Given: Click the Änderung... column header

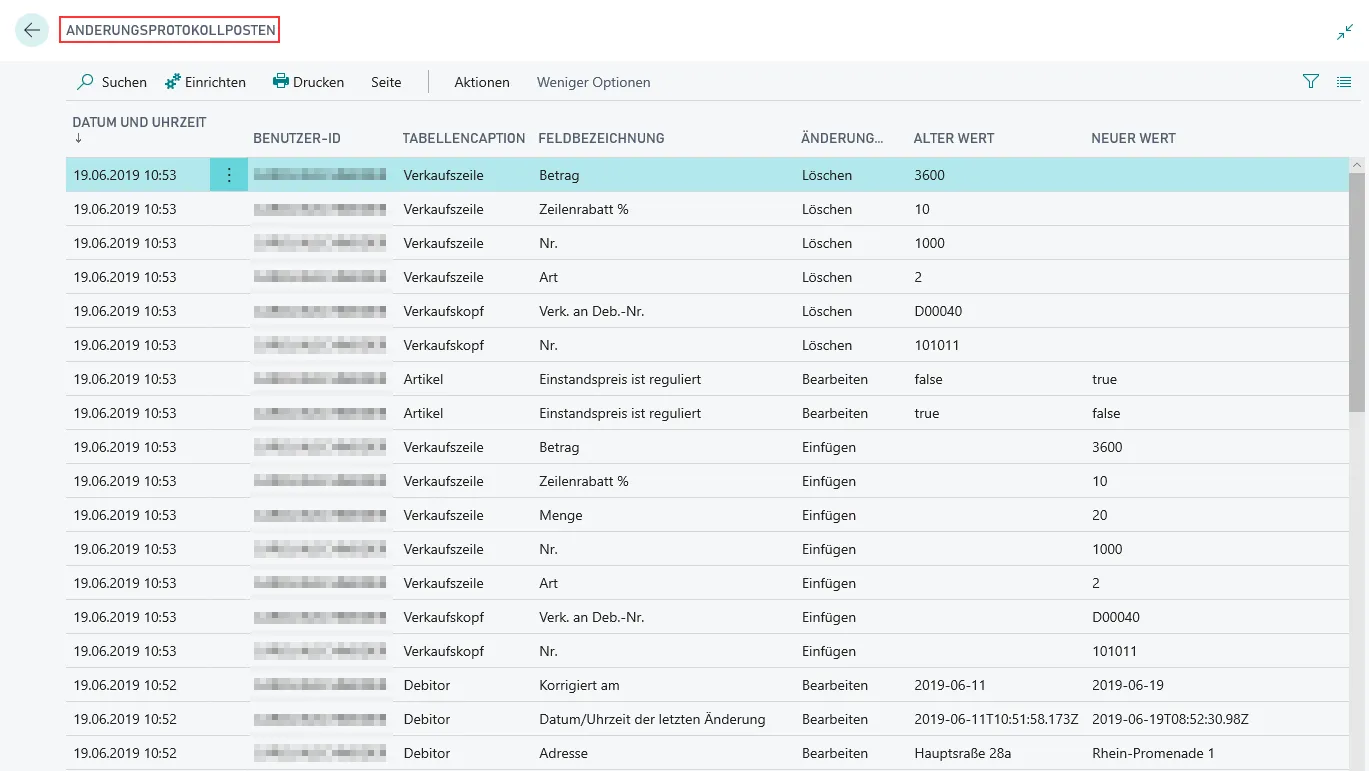Looking at the screenshot, I should click(842, 138).
